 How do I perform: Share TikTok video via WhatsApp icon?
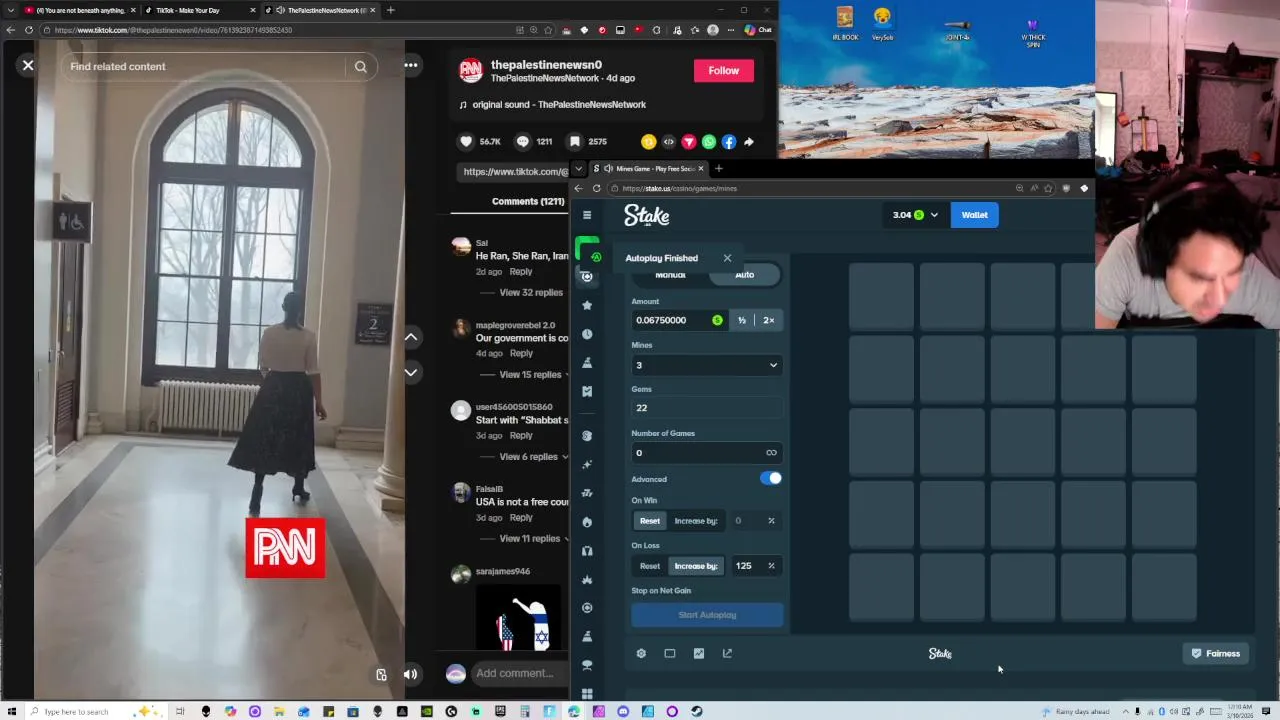coord(709,142)
